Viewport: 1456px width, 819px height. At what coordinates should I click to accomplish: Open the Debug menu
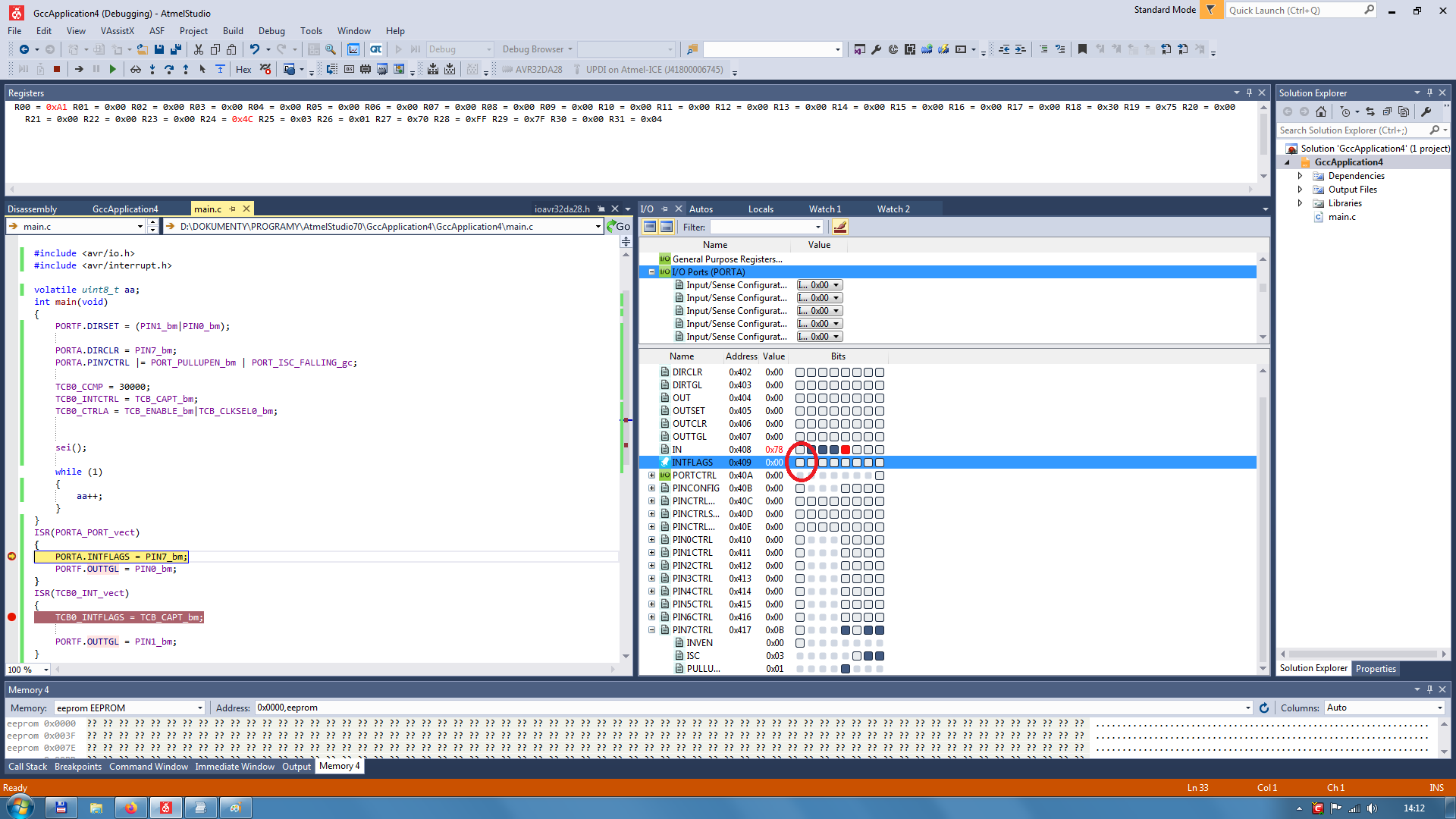click(x=271, y=31)
